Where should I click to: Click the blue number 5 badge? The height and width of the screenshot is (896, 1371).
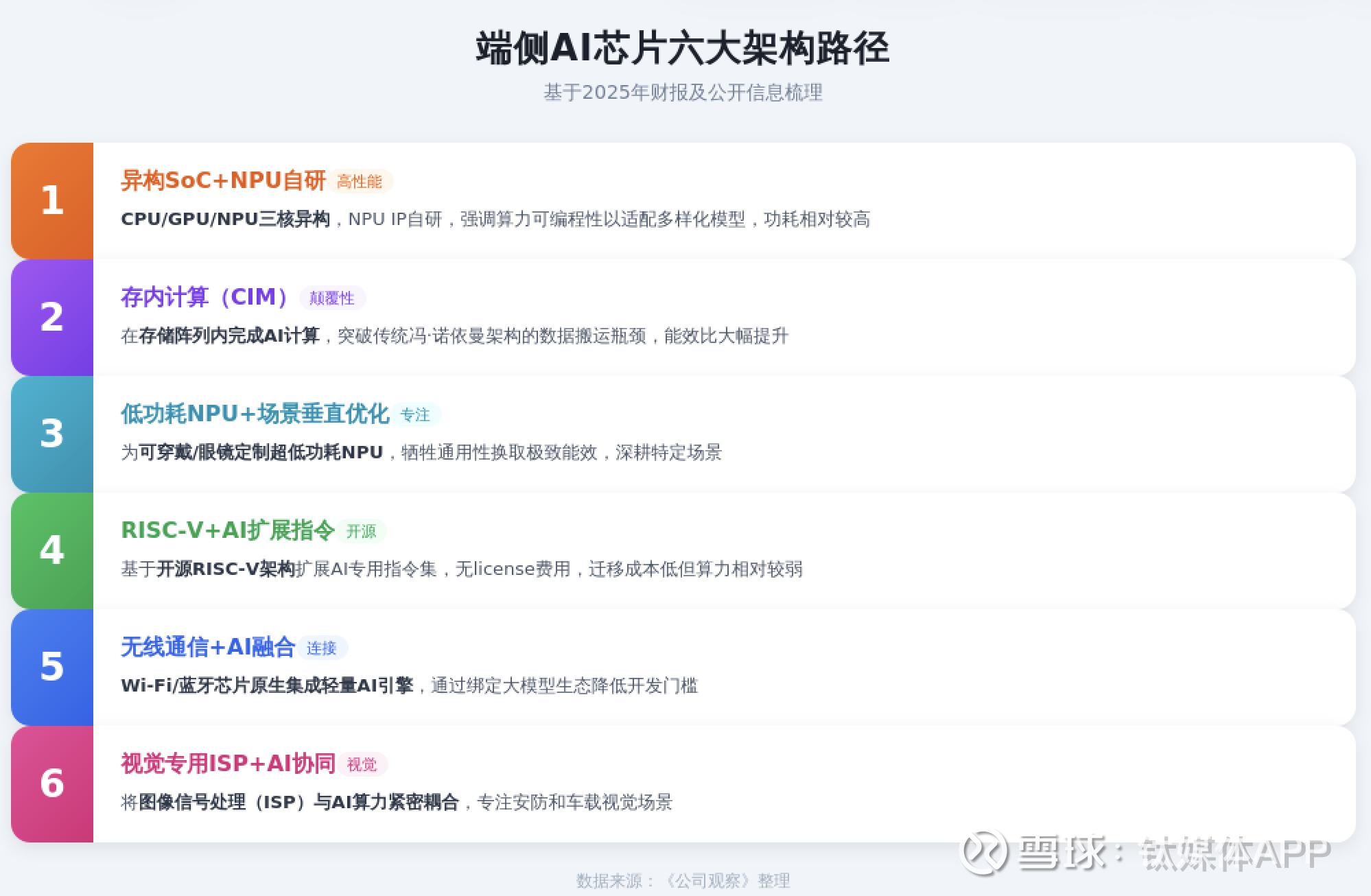(x=52, y=667)
